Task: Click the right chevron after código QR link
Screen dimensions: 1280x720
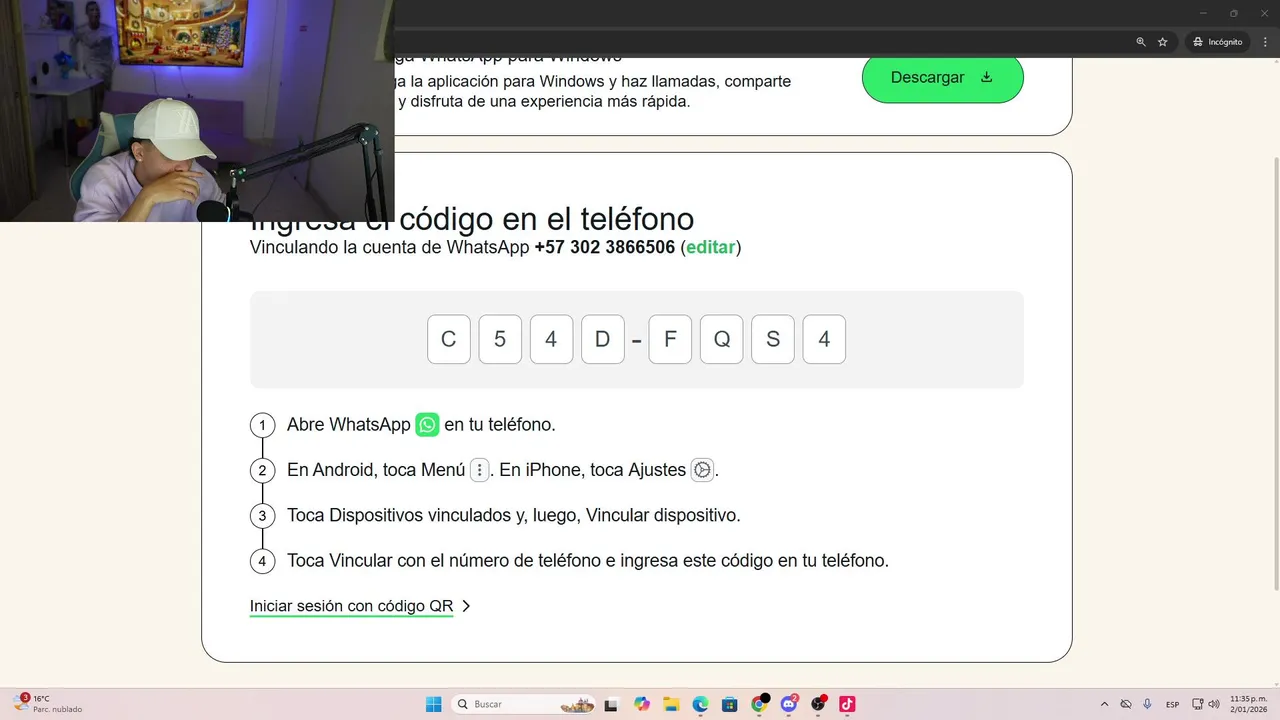Action: 466,606
